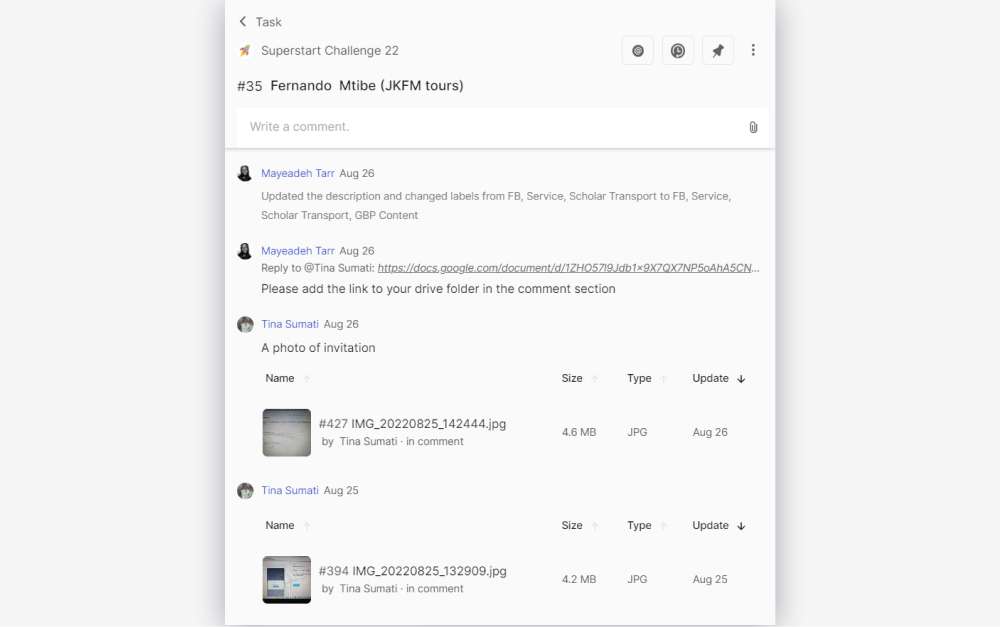Viewport: 1000px width, 627px height.
Task: Open the Superstart Challenge 22 project
Action: click(330, 51)
